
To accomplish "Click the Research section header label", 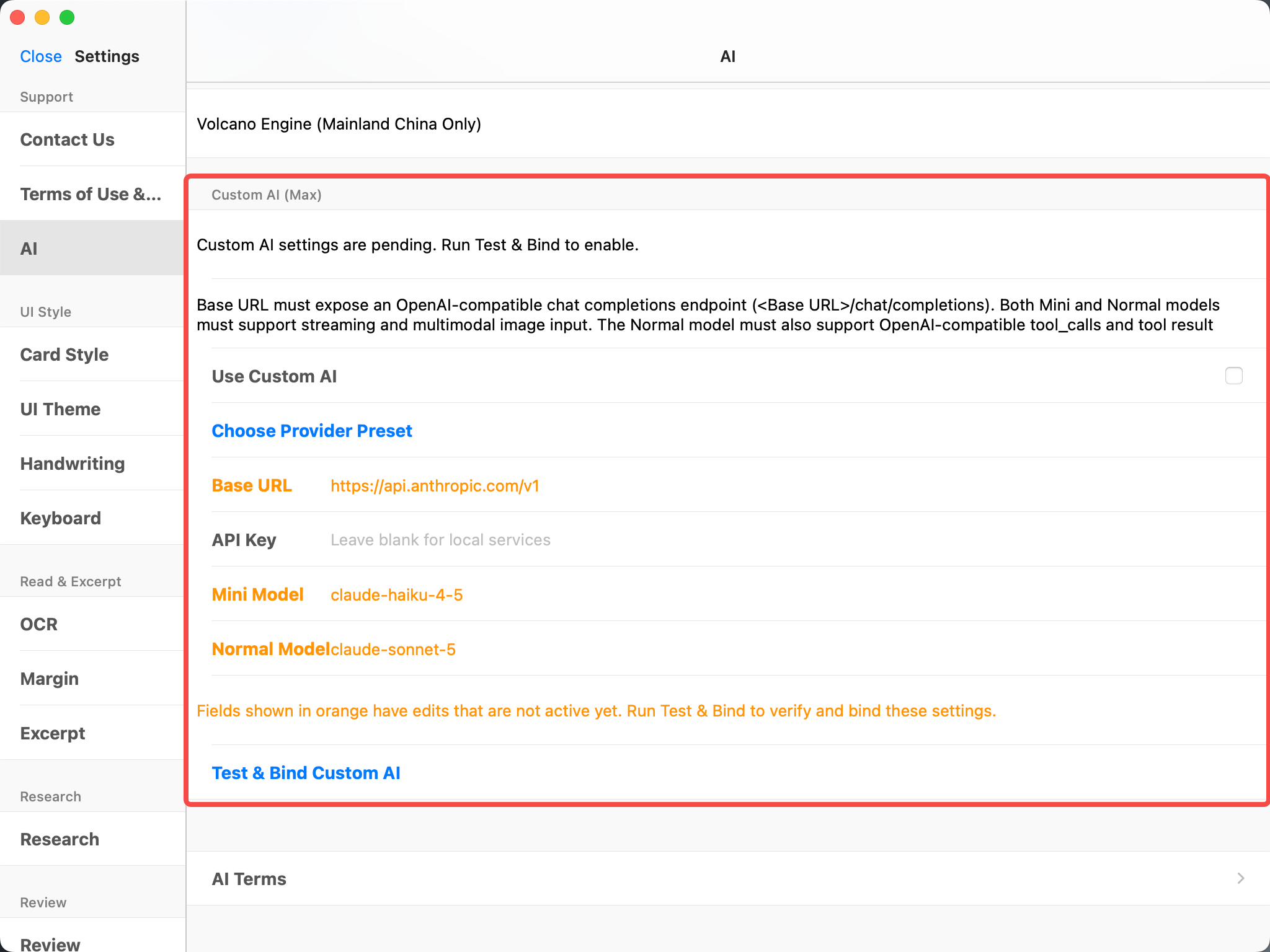I will 50,796.
